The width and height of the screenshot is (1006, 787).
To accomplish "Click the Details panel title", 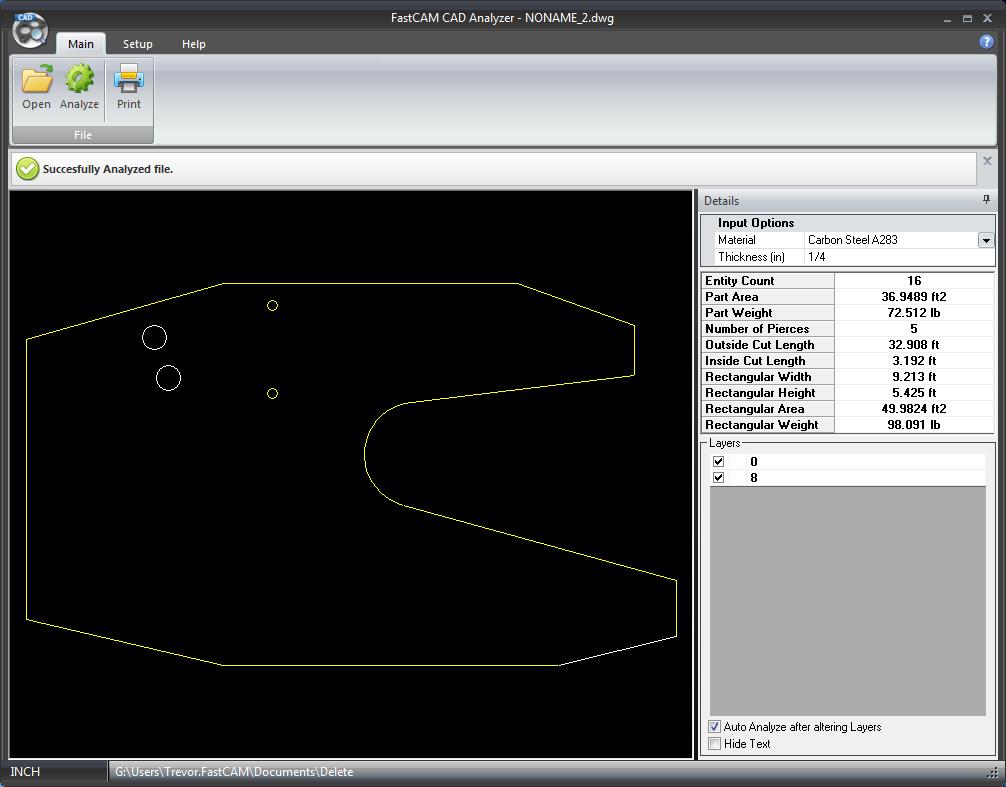I will (721, 201).
